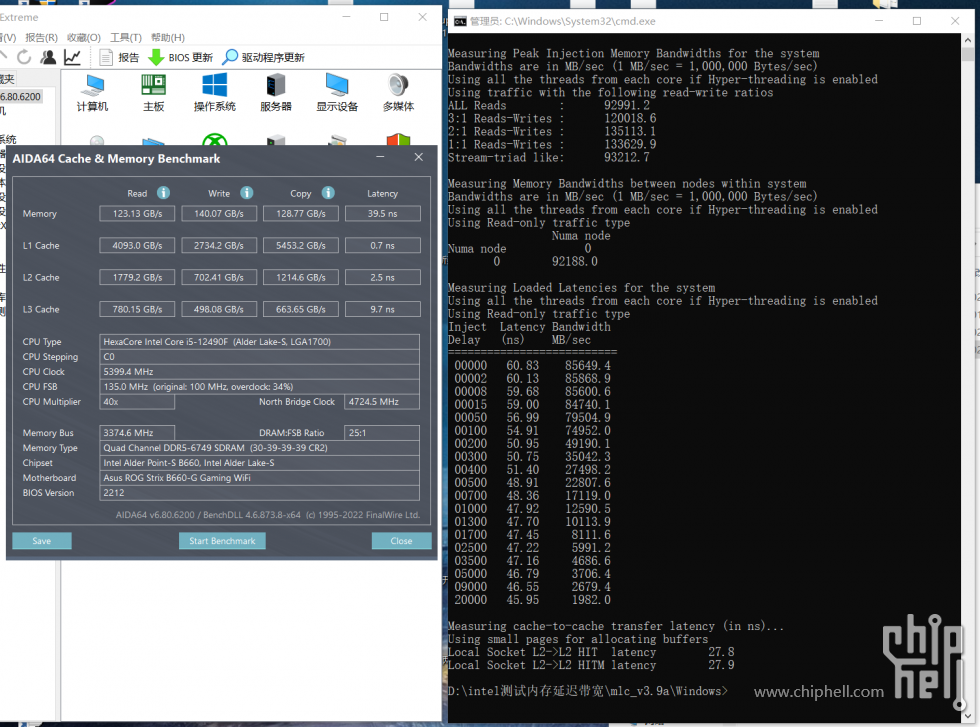Click the Memory Type field DDR5-6749 SDRAM
This screenshot has height=727, width=980.
[x=259, y=448]
